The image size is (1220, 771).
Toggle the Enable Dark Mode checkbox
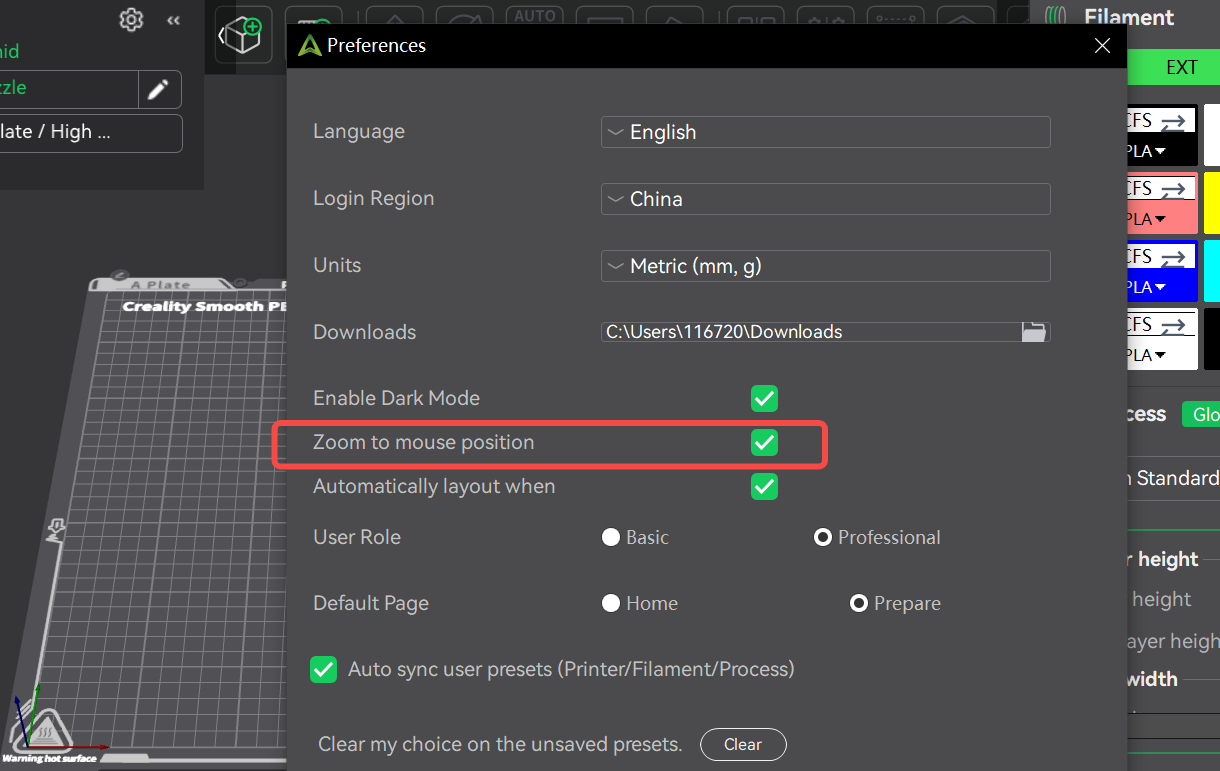(x=765, y=398)
